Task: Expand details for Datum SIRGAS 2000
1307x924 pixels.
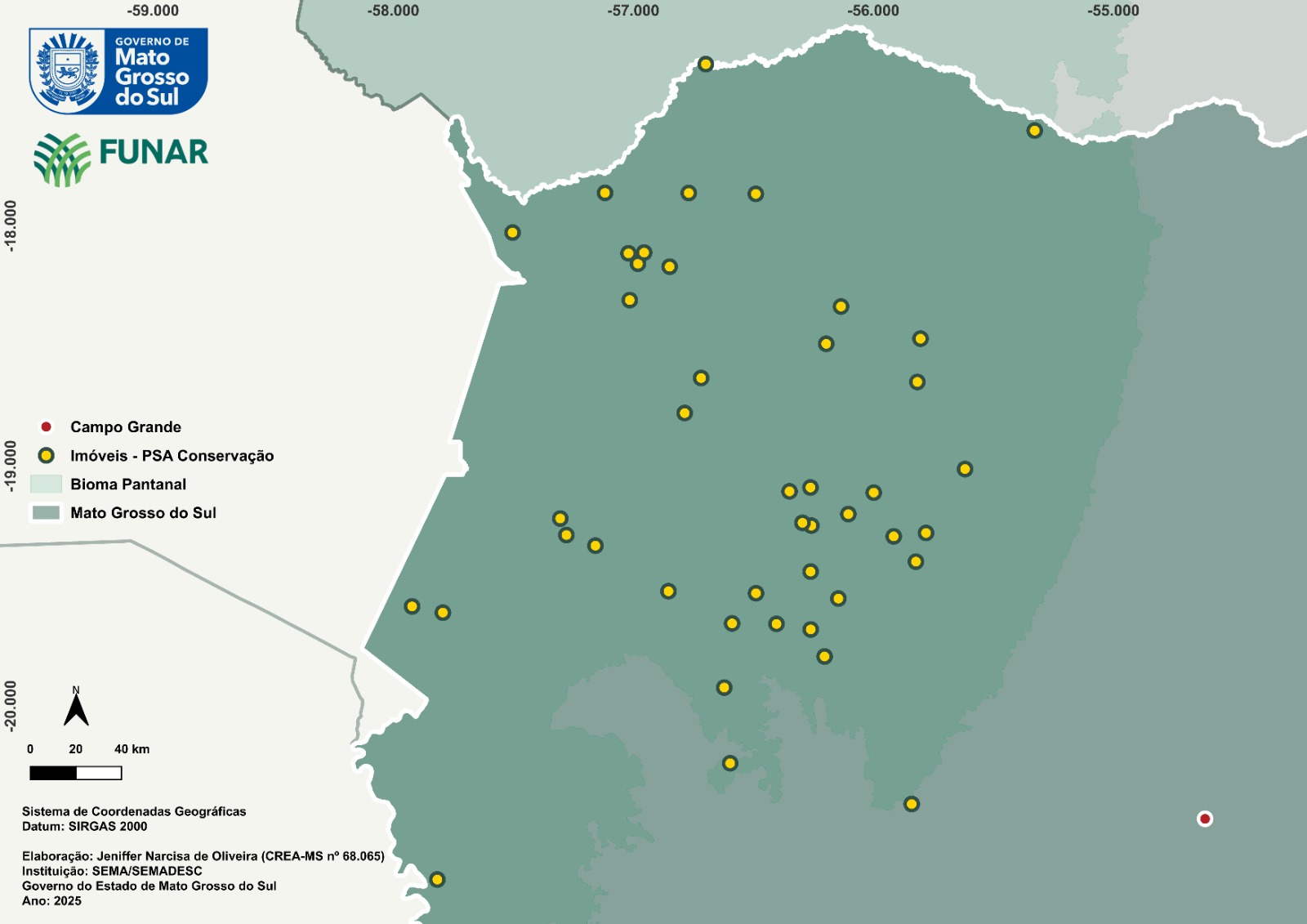Action: click(87, 825)
